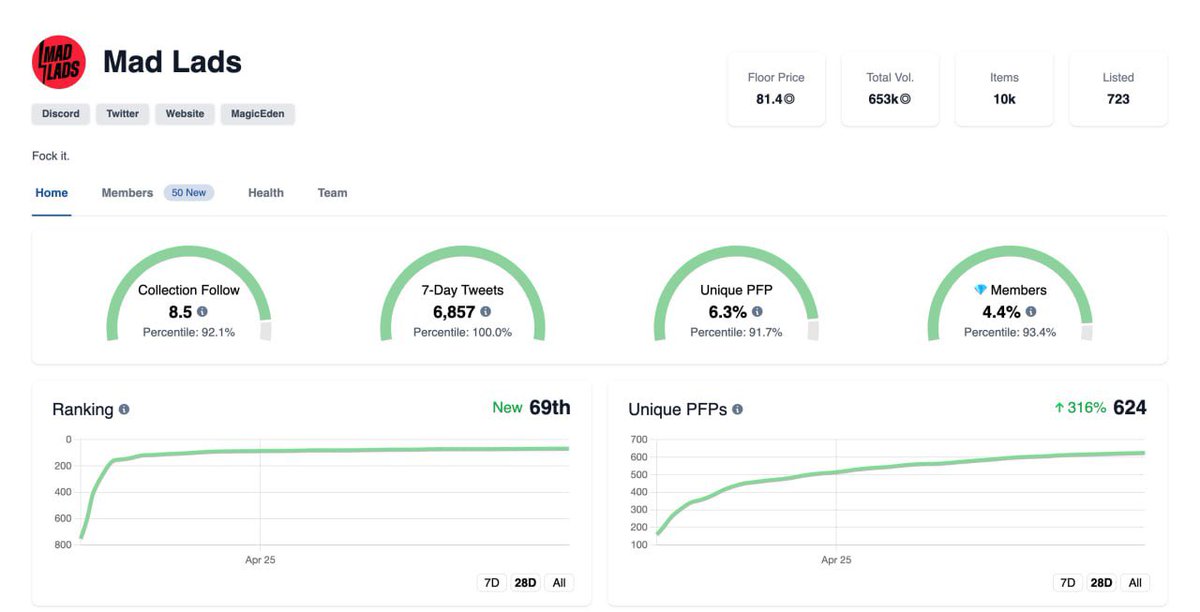Screen dimensions: 1200x612
Task: Click info icon beside Unique PFP 6.3%
Action: pyautogui.click(x=757, y=312)
